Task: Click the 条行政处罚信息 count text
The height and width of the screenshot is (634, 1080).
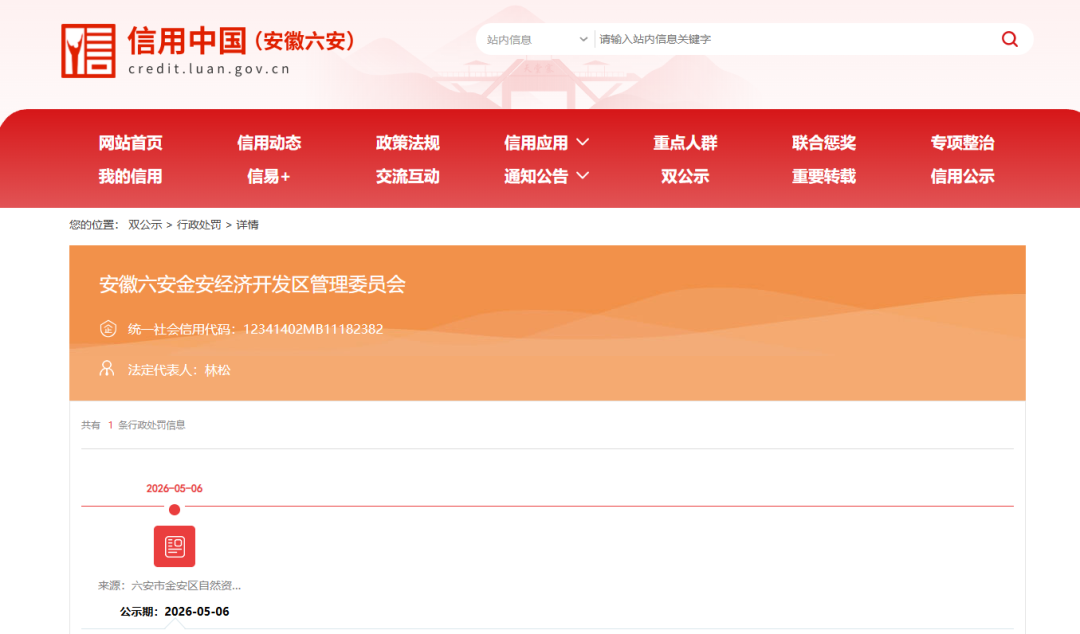Action: (x=152, y=425)
